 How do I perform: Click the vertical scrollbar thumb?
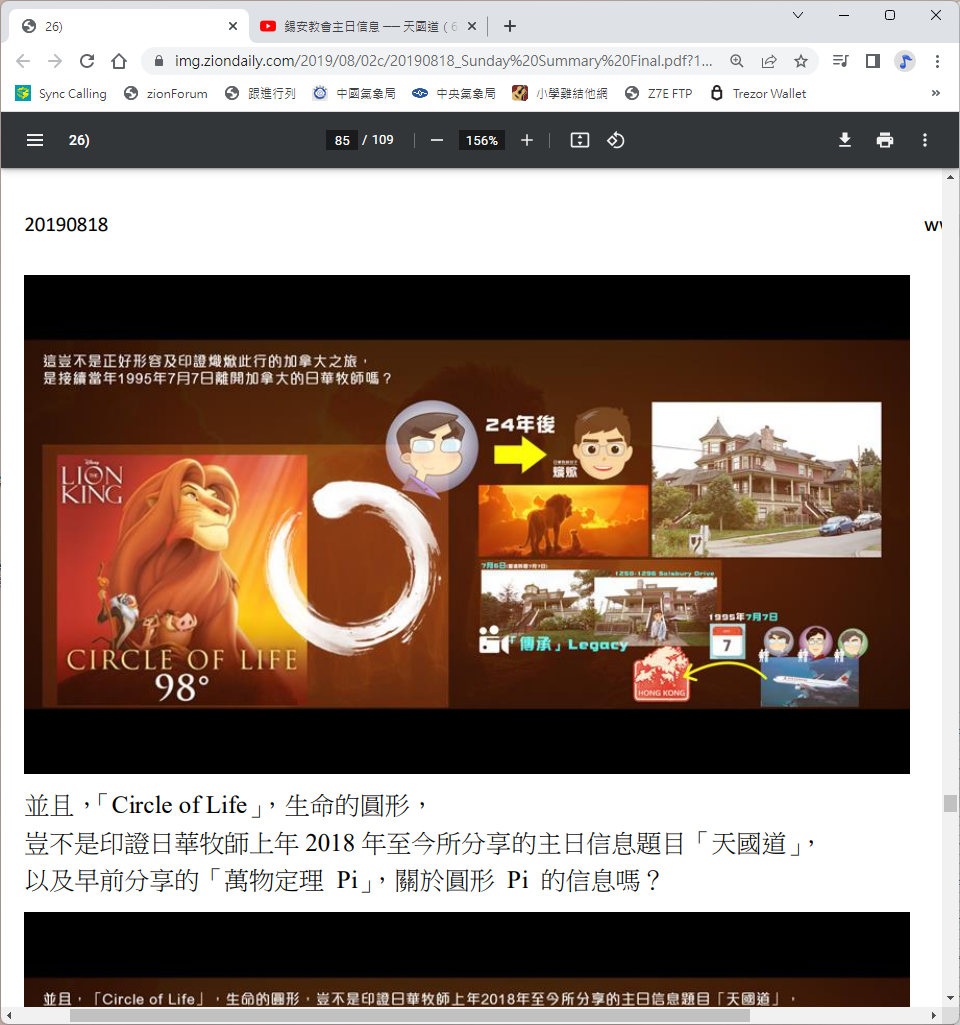coord(950,803)
